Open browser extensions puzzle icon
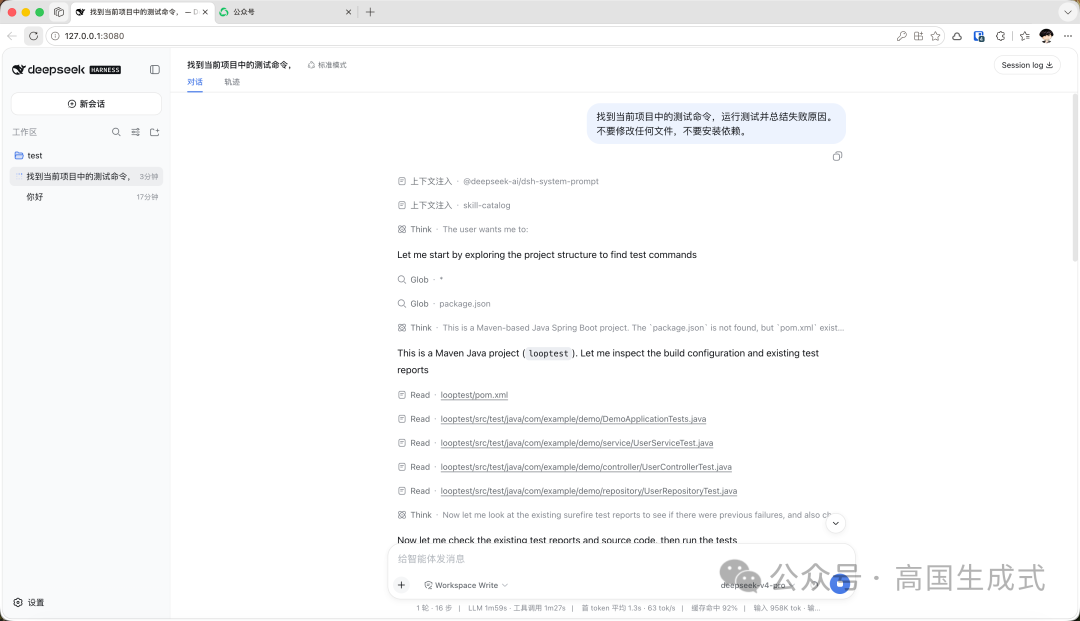Image resolution: width=1080 pixels, height=621 pixels. coord(1001,36)
